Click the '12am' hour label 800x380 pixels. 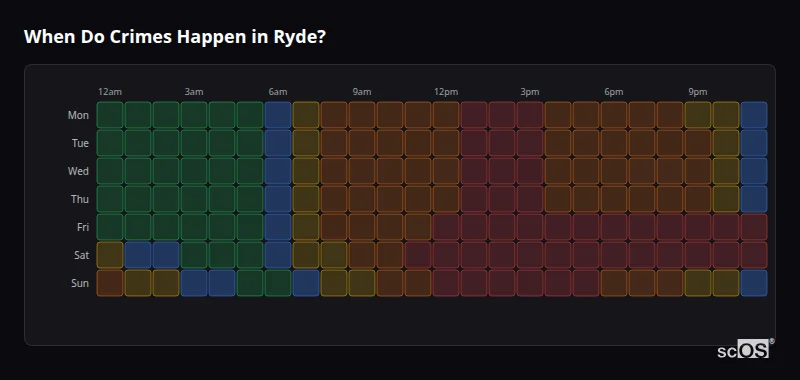pyautogui.click(x=110, y=92)
